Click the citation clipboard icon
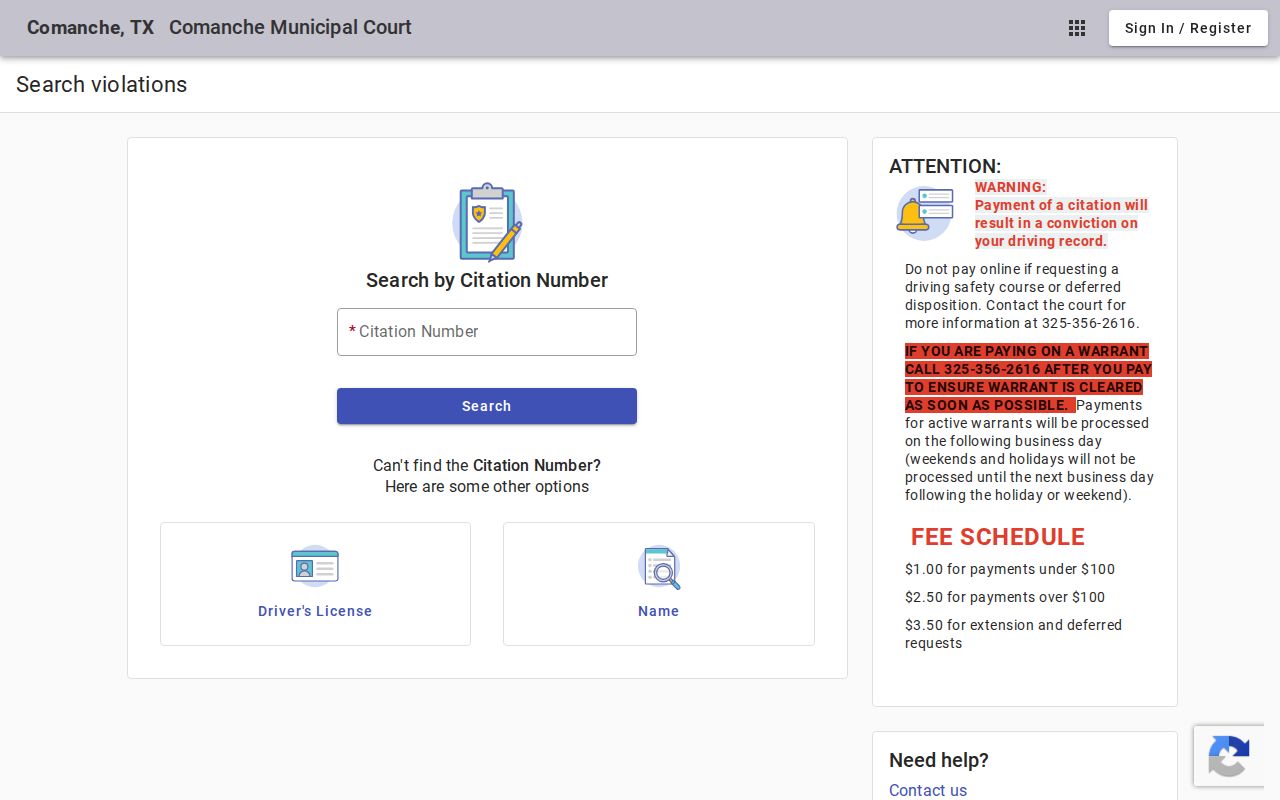This screenshot has height=800, width=1280. [x=487, y=222]
